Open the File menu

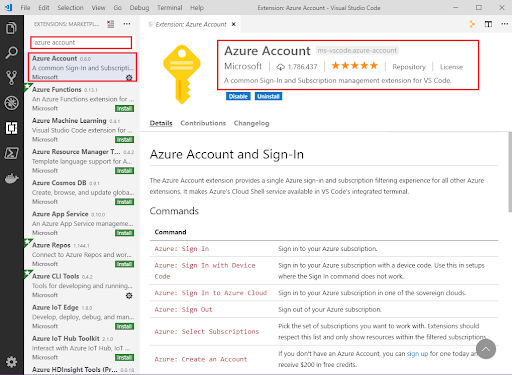(x=25, y=7)
